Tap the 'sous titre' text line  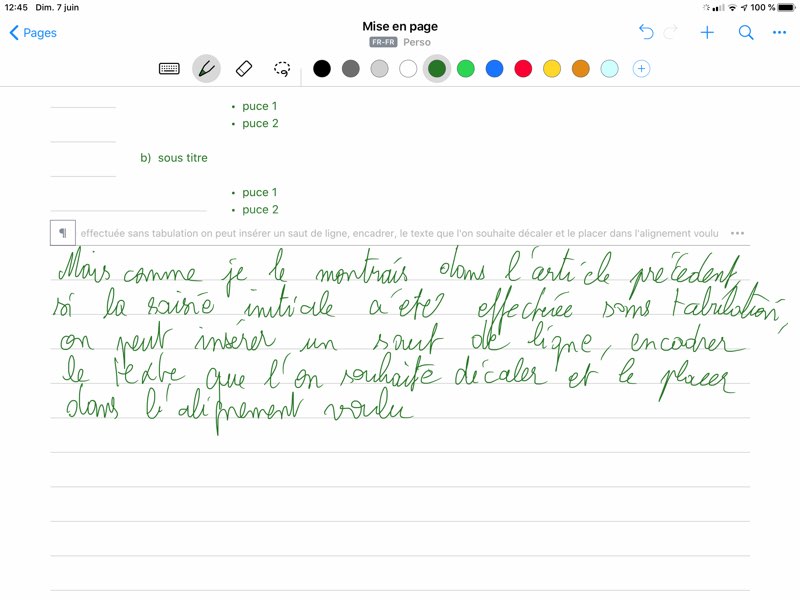pyautogui.click(x=182, y=158)
